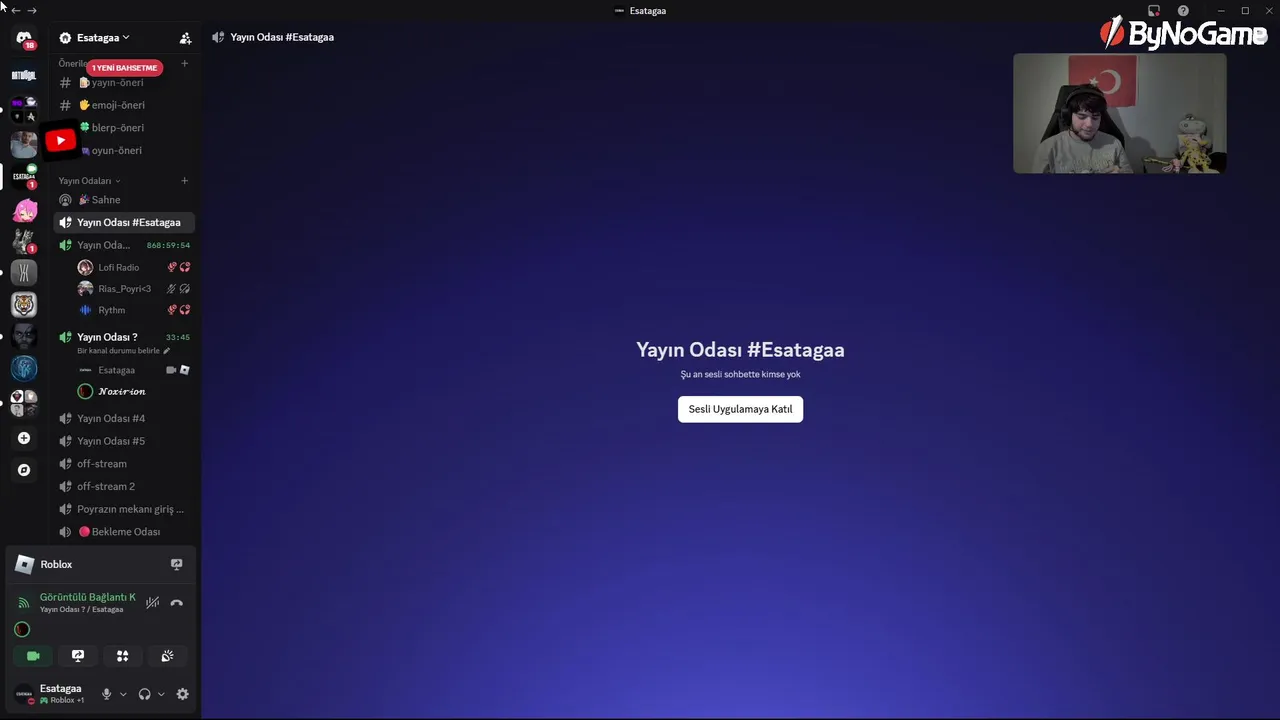Screen dimensions: 1280x720
Task: Open User Settings gear icon
Action: click(x=182, y=694)
